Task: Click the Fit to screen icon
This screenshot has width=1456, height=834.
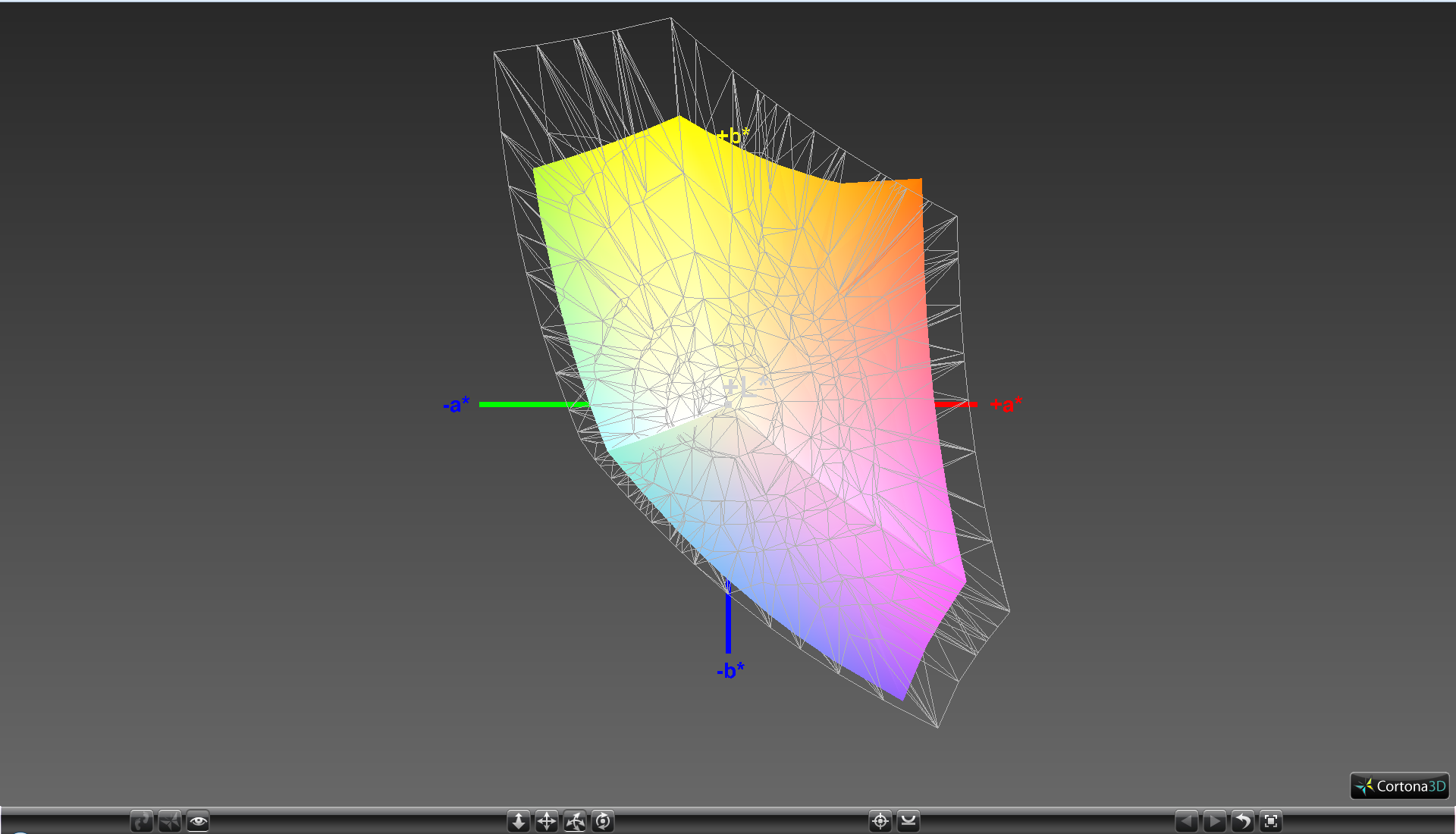Action: point(1271,821)
